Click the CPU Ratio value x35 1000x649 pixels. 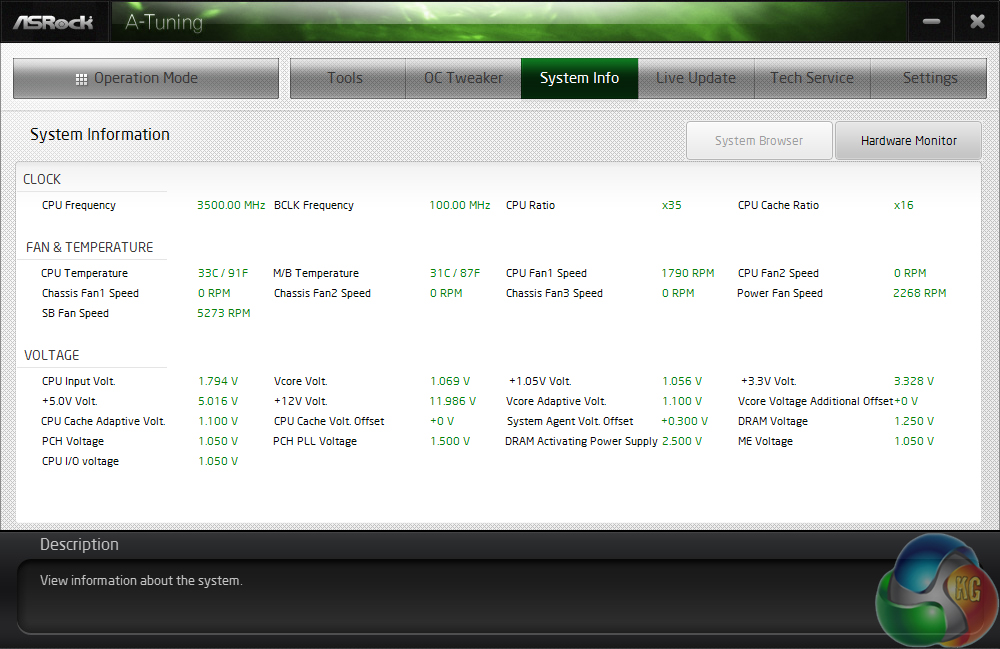tap(672, 205)
